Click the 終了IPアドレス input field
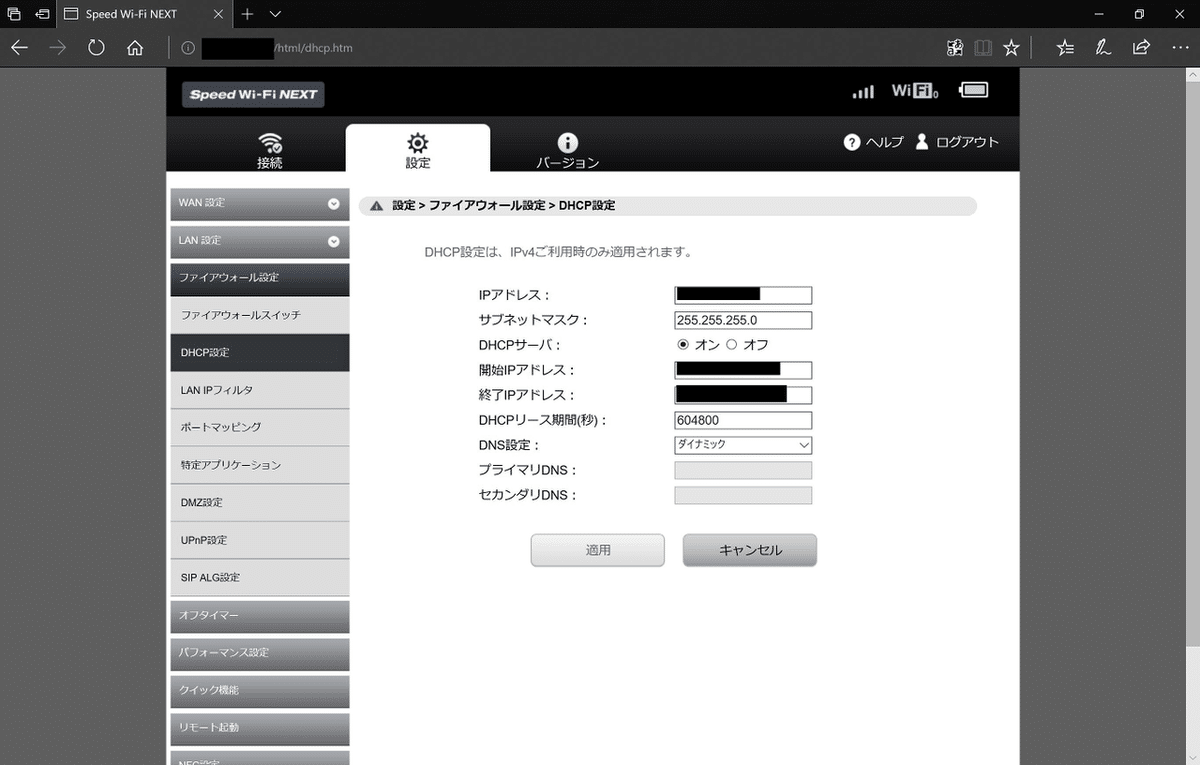The image size is (1200, 765). [x=743, y=395]
